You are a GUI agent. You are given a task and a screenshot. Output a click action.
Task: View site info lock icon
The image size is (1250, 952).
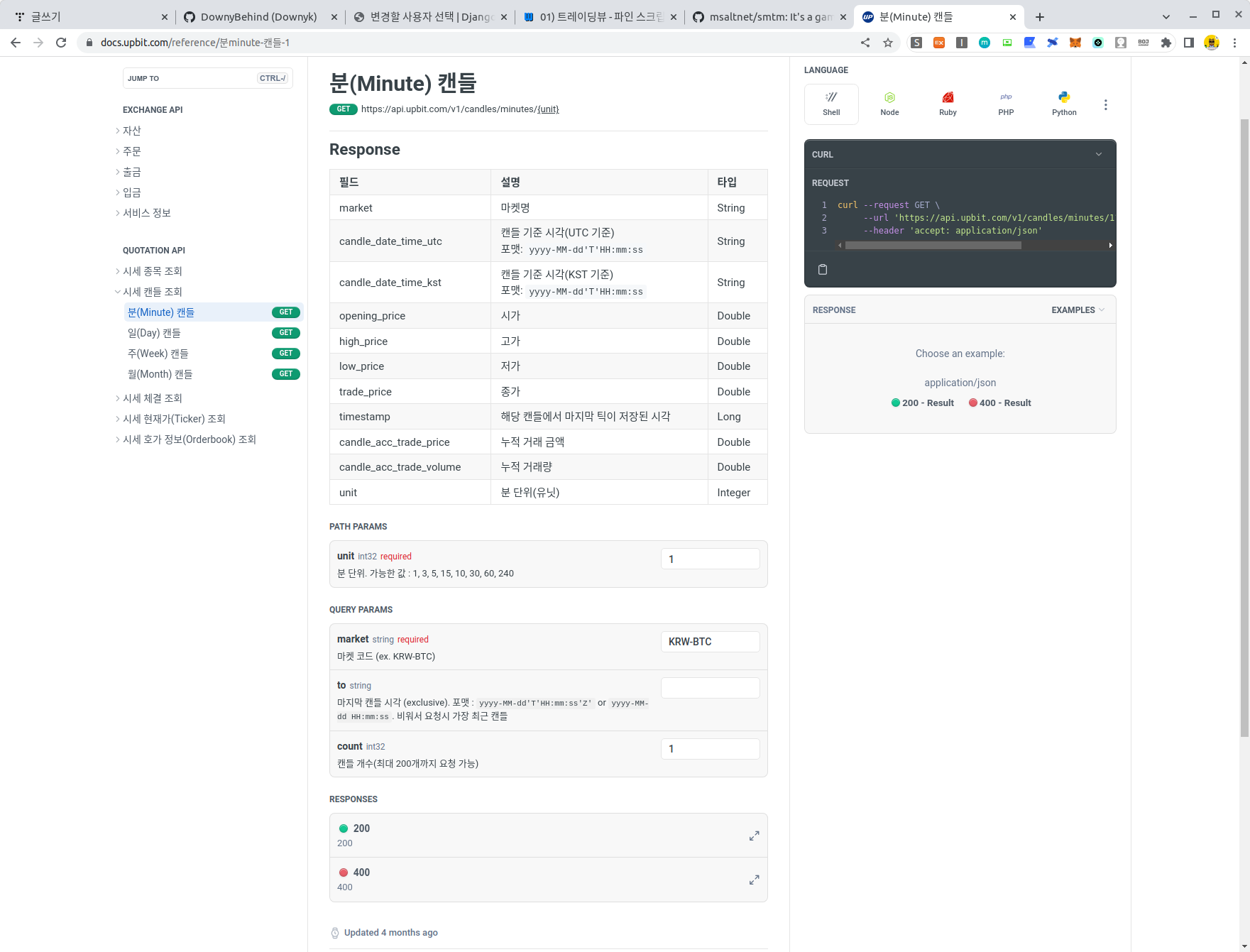click(x=89, y=43)
